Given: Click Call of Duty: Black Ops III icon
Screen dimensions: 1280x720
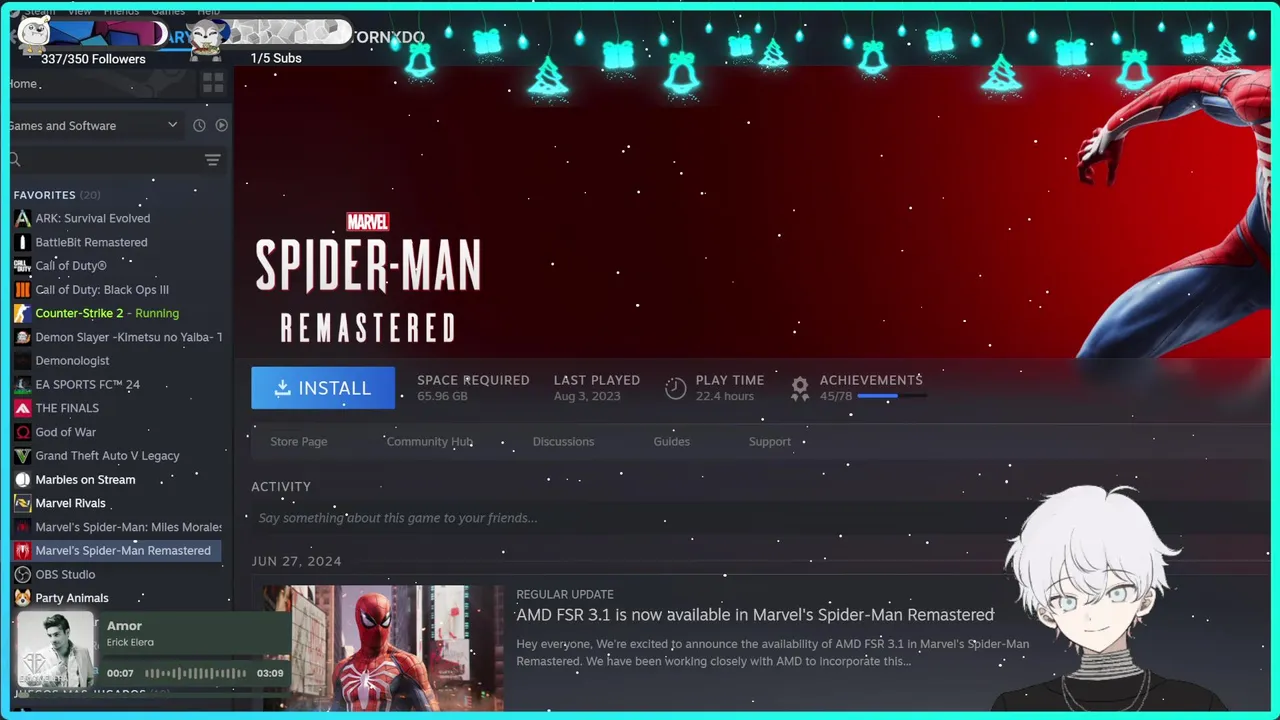Looking at the screenshot, I should point(22,290).
